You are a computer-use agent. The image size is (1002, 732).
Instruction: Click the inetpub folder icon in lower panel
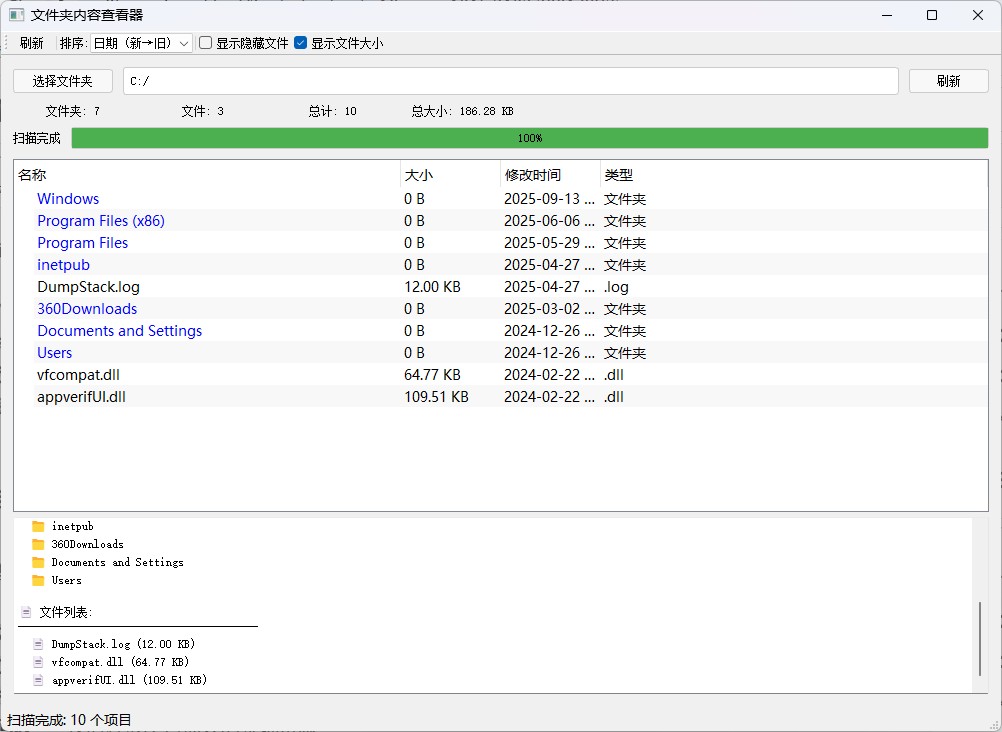click(38, 526)
